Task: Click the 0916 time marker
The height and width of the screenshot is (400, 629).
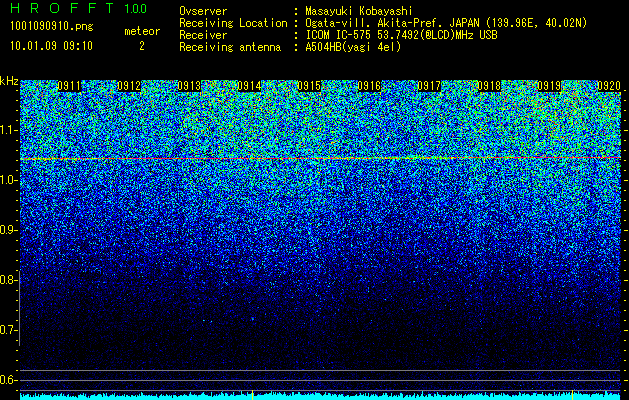Action: [369, 86]
